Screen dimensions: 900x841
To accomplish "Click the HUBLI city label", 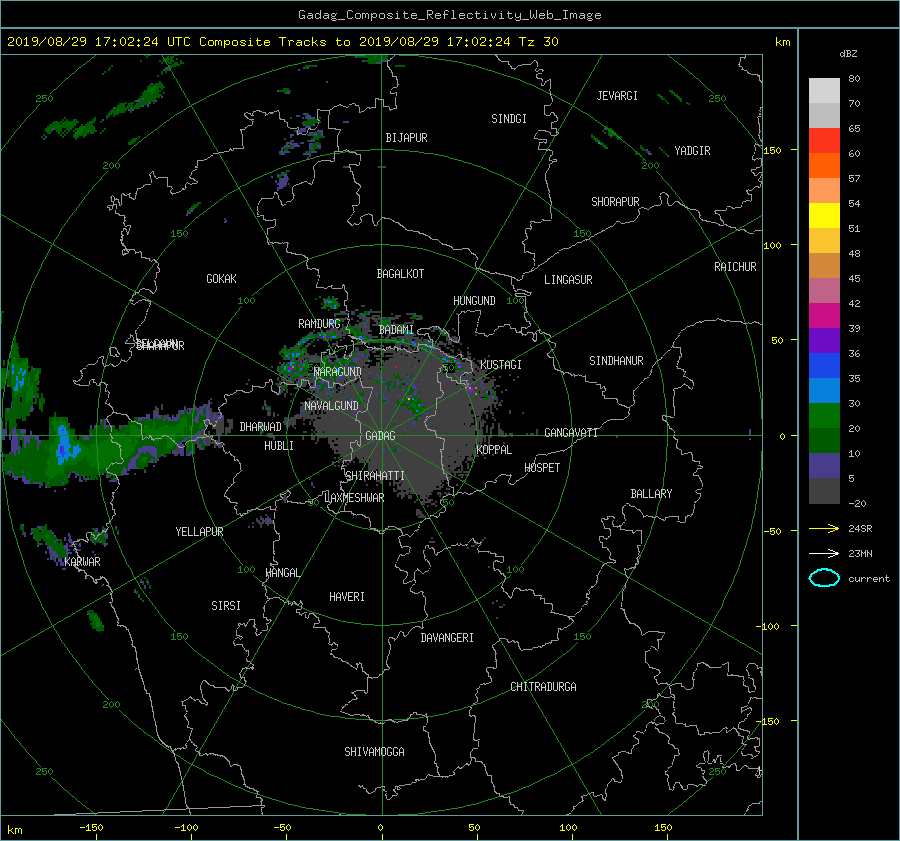I will (x=279, y=445).
